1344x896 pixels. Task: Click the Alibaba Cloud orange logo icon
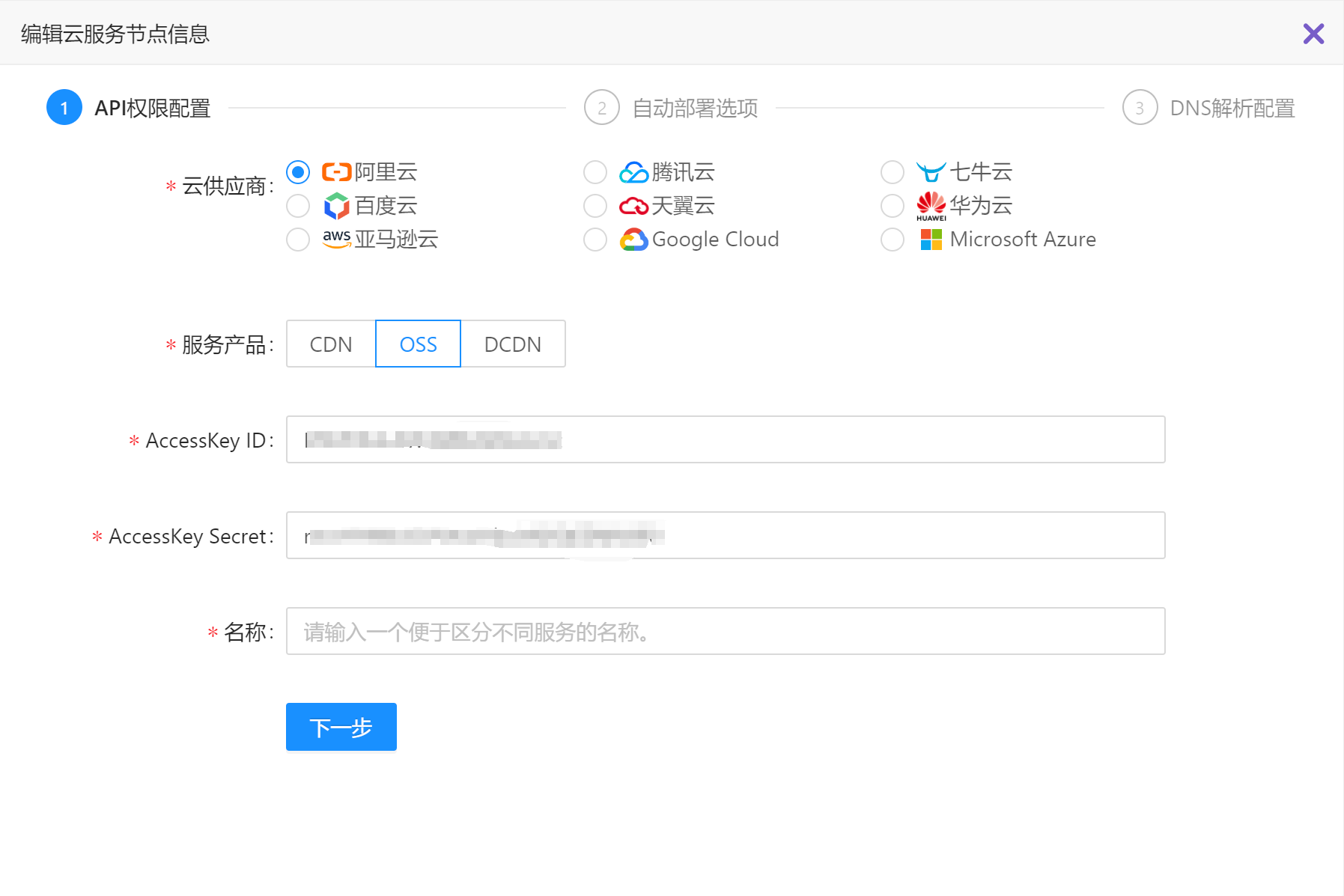pyautogui.click(x=337, y=172)
